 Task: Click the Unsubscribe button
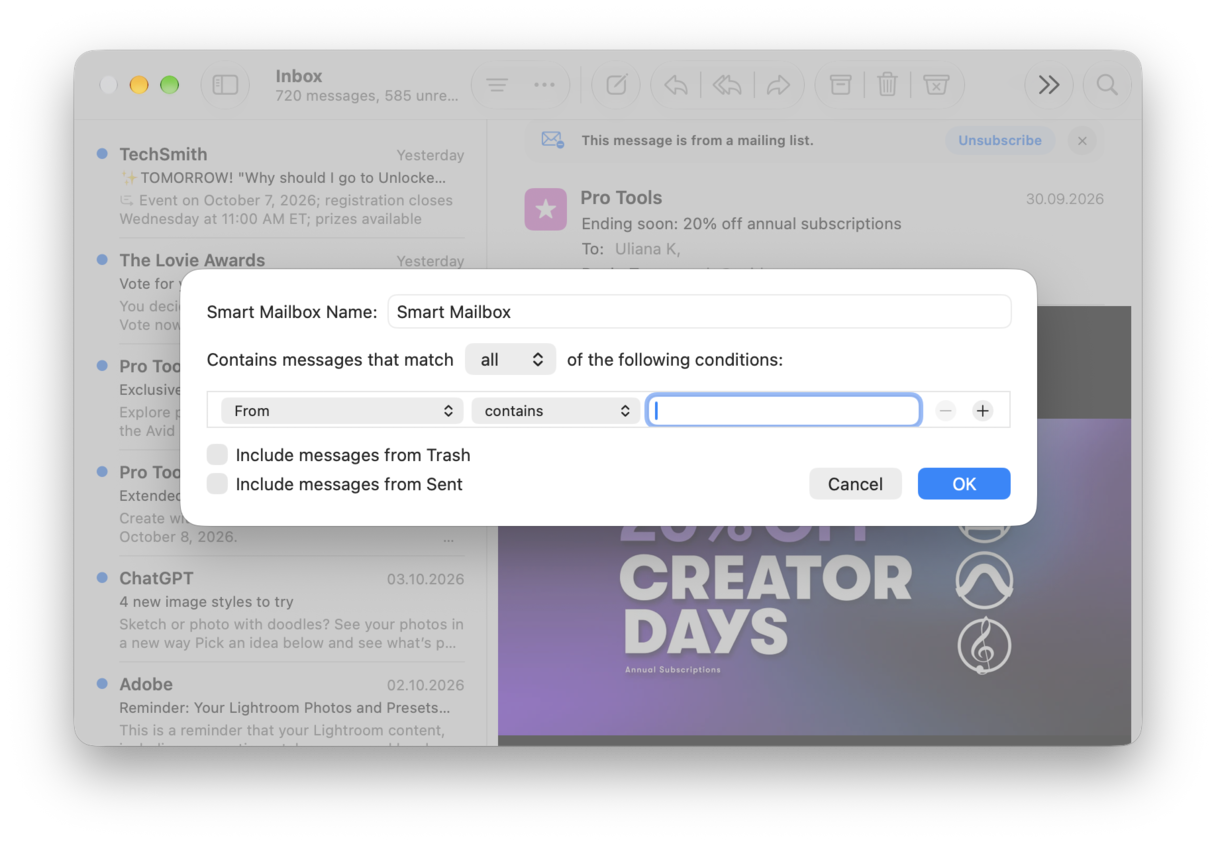click(1000, 141)
